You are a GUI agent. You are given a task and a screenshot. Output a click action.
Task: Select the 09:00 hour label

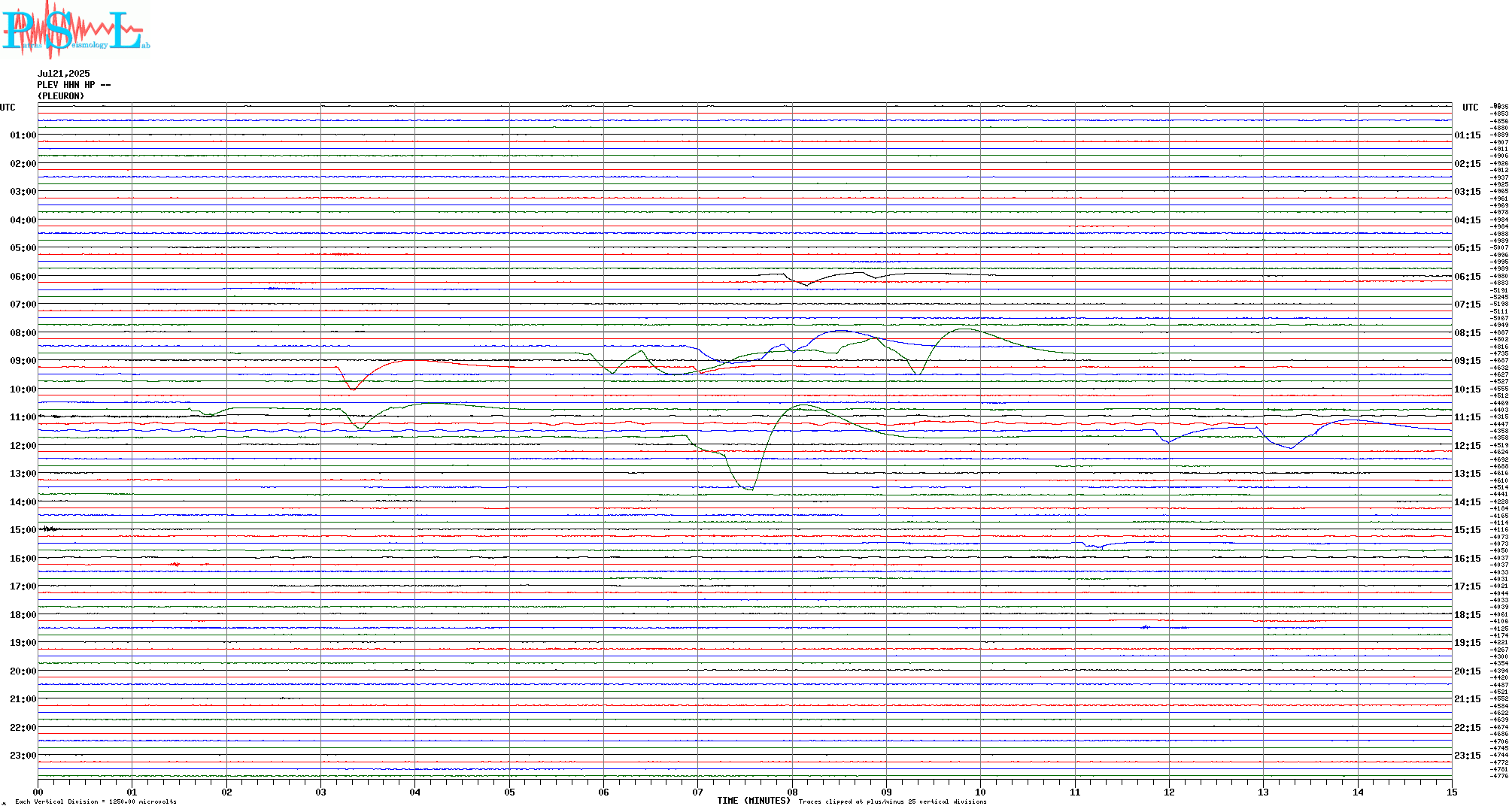point(23,361)
